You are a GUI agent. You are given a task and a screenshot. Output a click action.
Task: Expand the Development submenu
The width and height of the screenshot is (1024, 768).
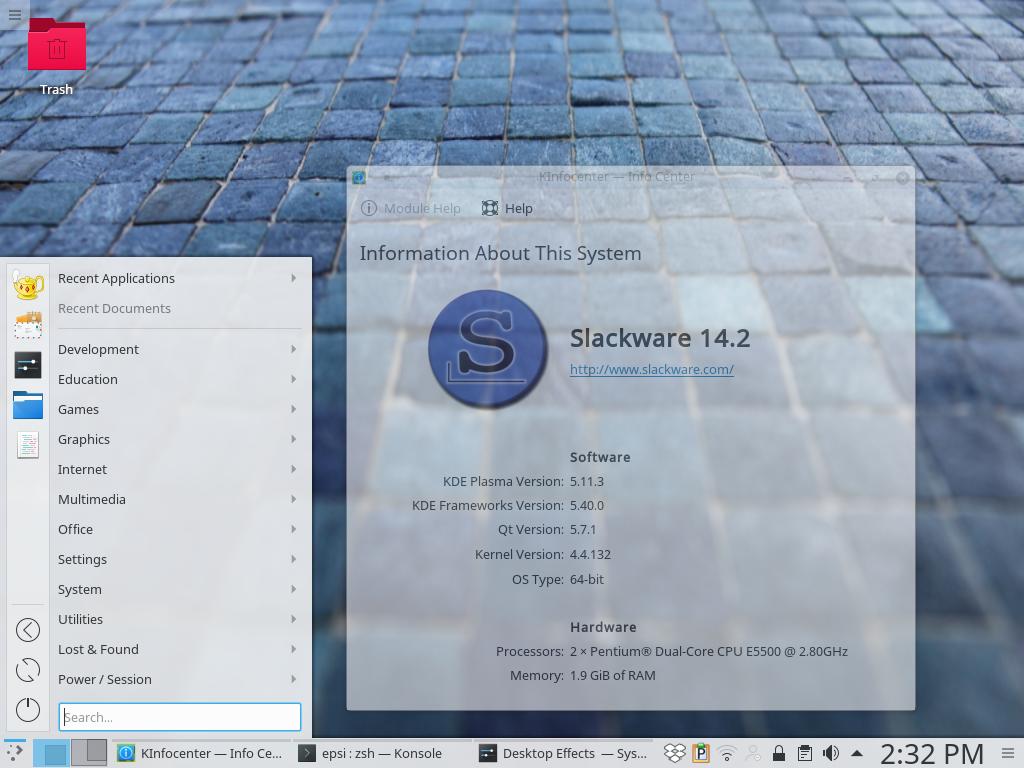(98, 349)
